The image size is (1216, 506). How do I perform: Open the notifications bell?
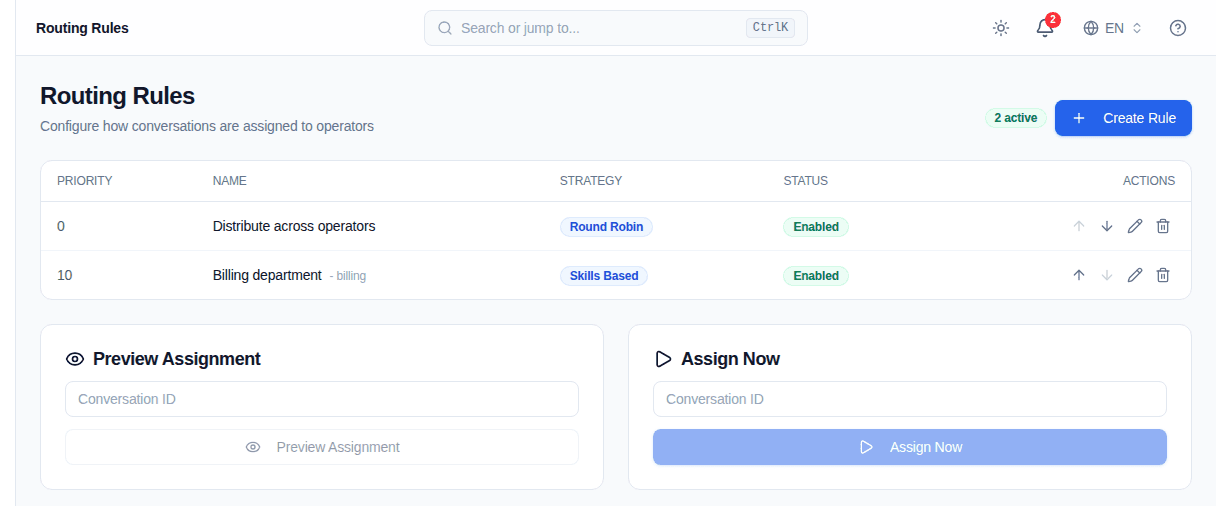[x=1045, y=28]
